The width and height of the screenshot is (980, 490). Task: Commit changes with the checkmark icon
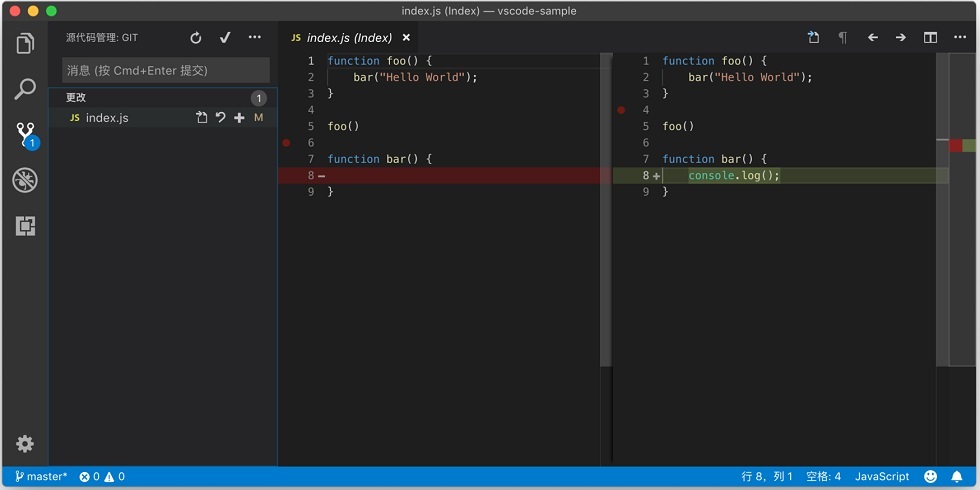click(225, 38)
